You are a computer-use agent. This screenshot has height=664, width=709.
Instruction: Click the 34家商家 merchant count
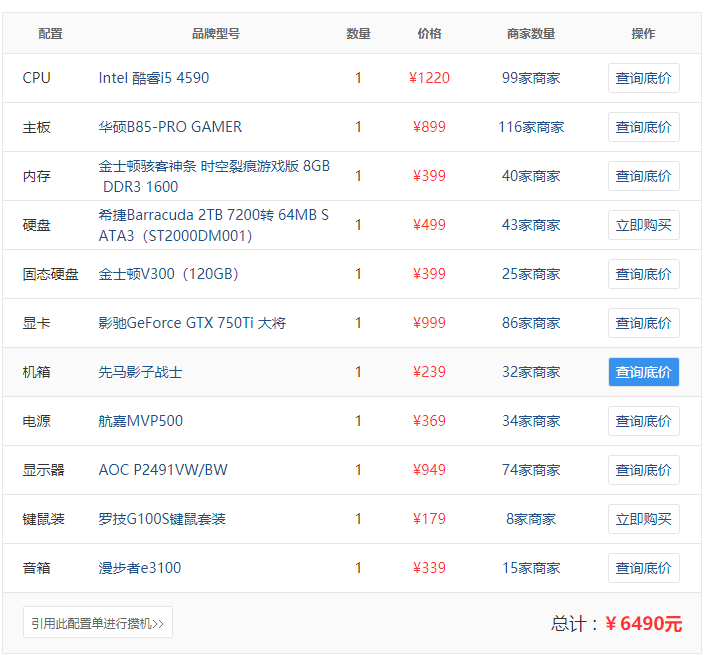(x=531, y=421)
